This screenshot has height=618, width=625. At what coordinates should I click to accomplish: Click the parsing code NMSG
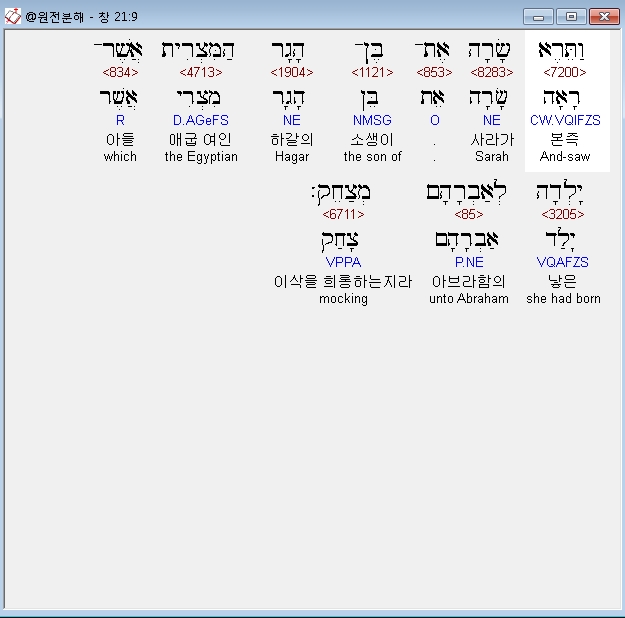(x=372, y=120)
